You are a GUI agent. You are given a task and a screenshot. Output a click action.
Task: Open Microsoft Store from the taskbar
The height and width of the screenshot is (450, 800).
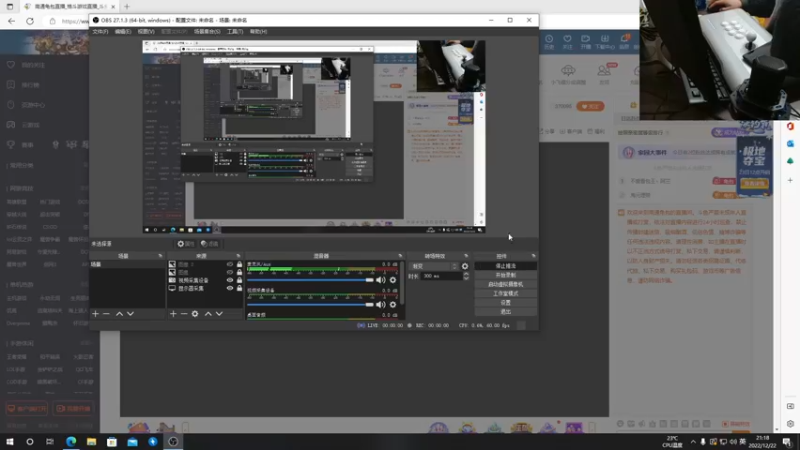(x=112, y=442)
